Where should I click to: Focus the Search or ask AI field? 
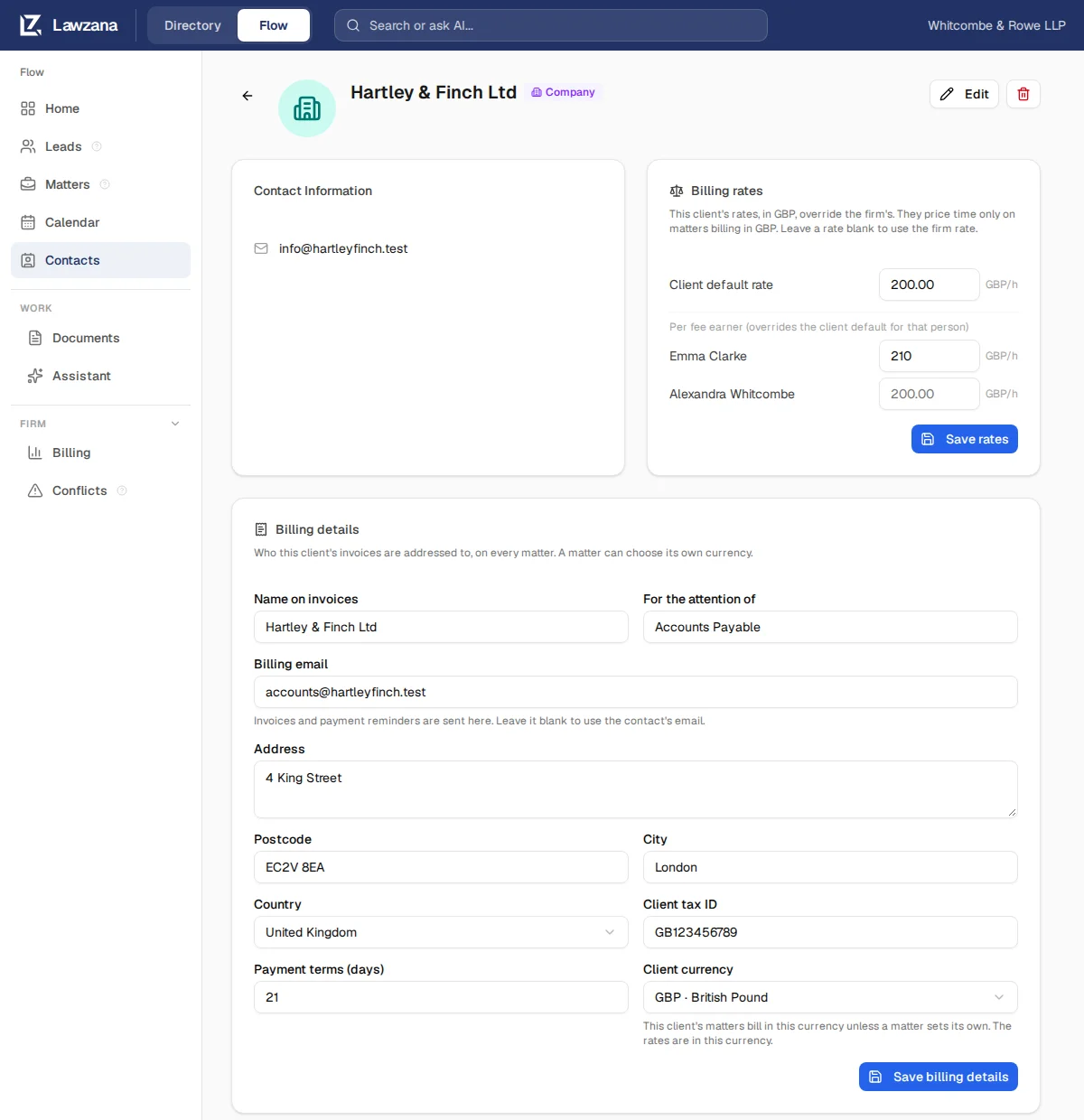[551, 25]
